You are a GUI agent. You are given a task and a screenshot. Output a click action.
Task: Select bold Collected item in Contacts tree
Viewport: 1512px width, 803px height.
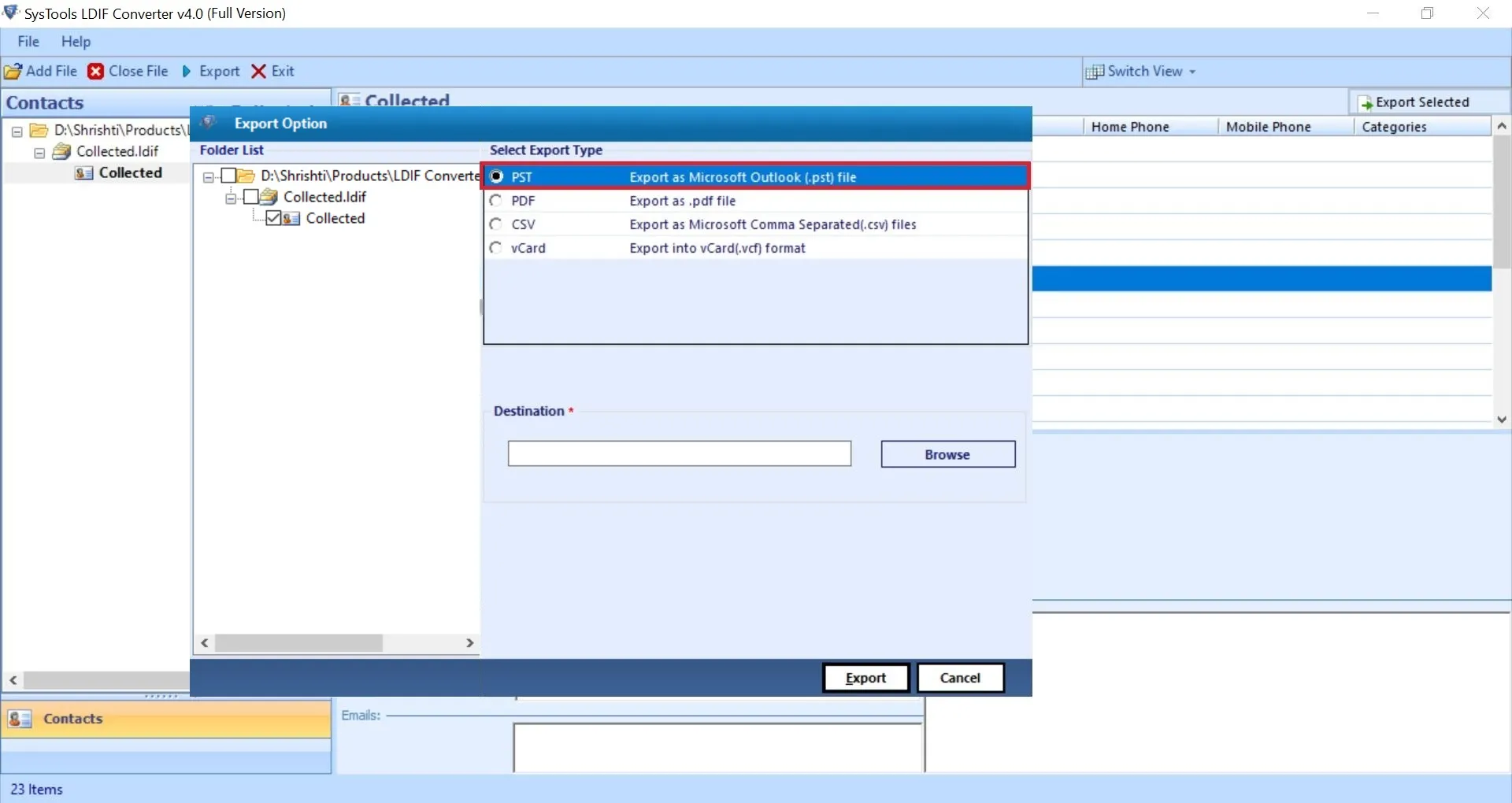pyautogui.click(x=131, y=172)
